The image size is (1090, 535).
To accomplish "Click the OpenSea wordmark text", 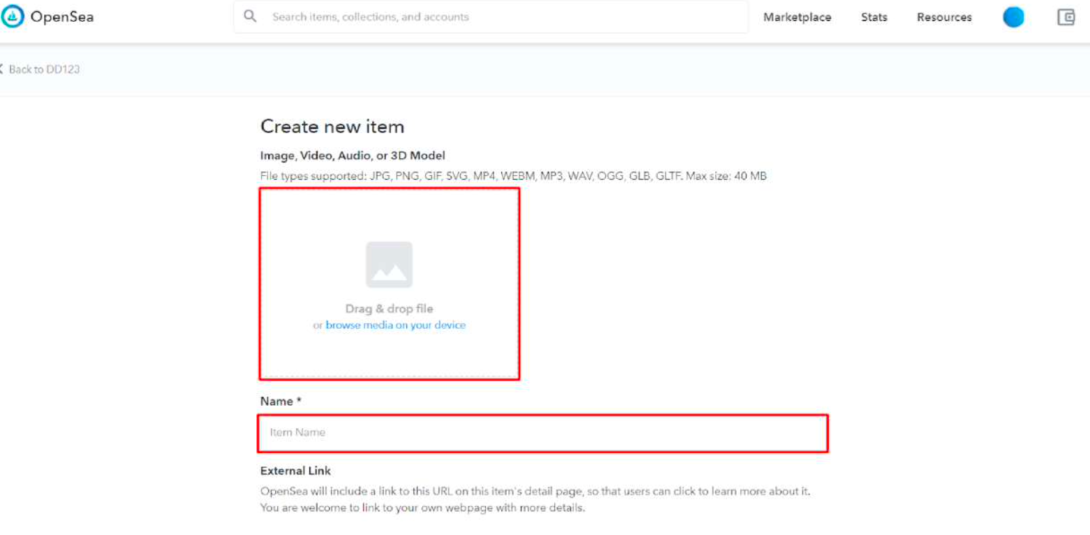I will coord(62,17).
